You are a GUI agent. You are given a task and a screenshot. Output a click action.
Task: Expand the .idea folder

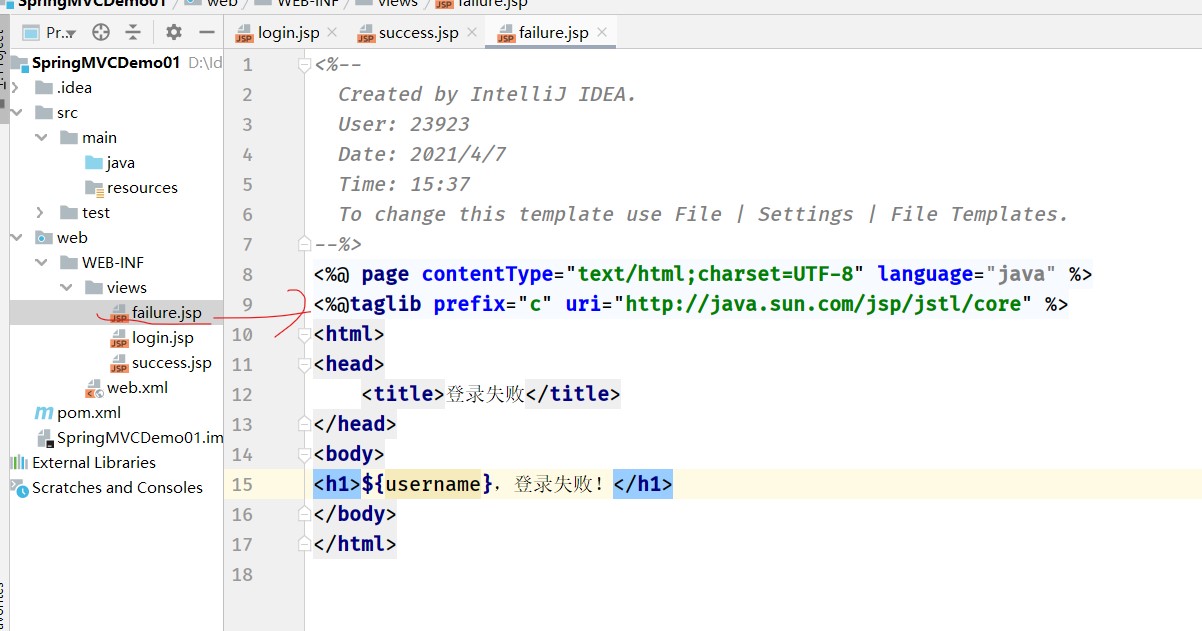16,87
